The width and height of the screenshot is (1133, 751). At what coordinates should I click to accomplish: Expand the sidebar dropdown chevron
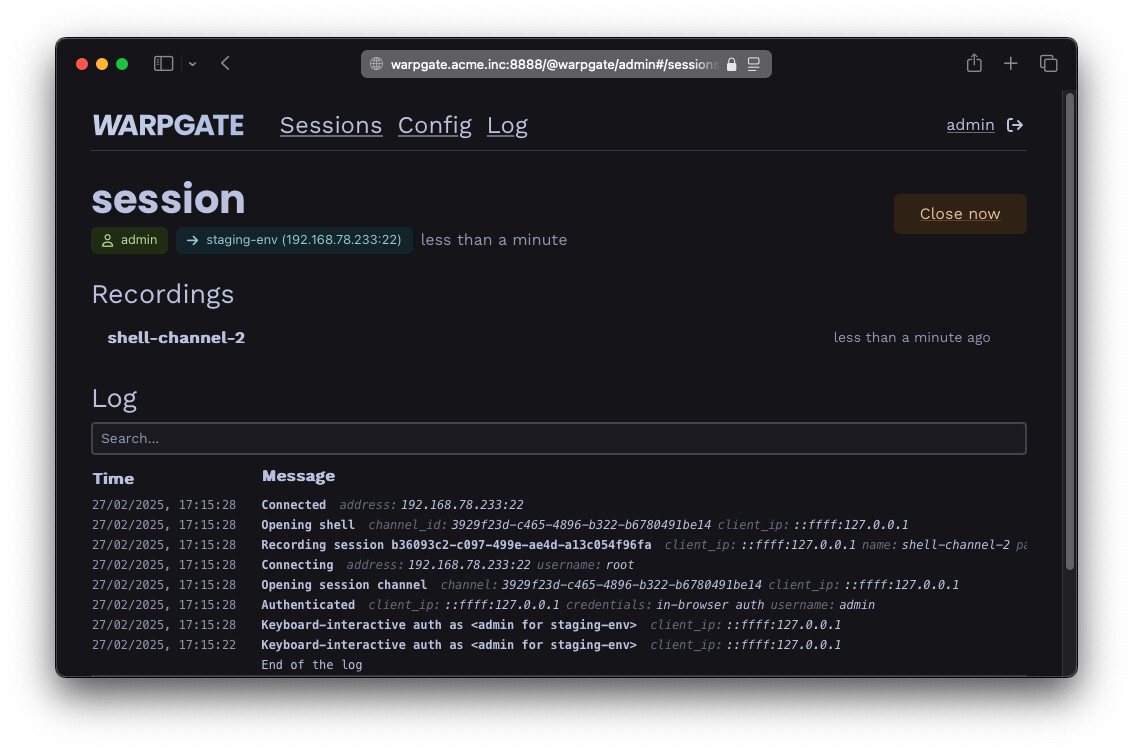[192, 64]
